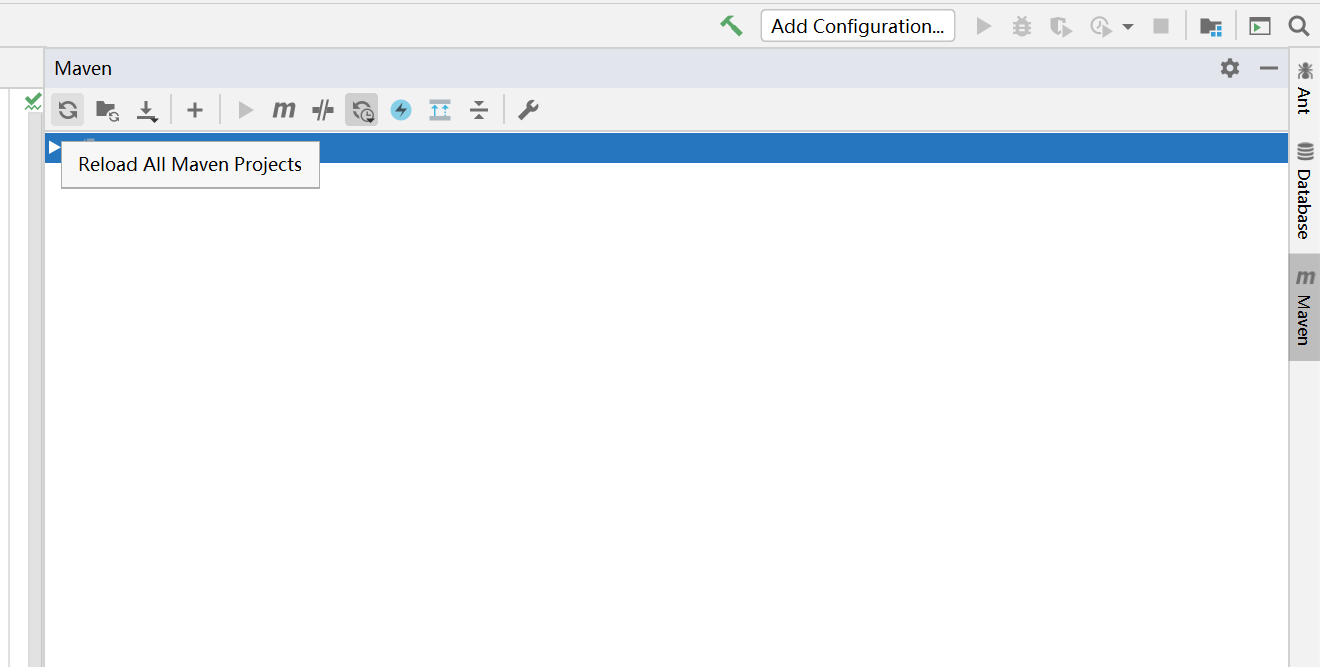The height and width of the screenshot is (667, 1320).
Task: Click the Execute Maven Goal 'm' icon
Action: tap(284, 110)
